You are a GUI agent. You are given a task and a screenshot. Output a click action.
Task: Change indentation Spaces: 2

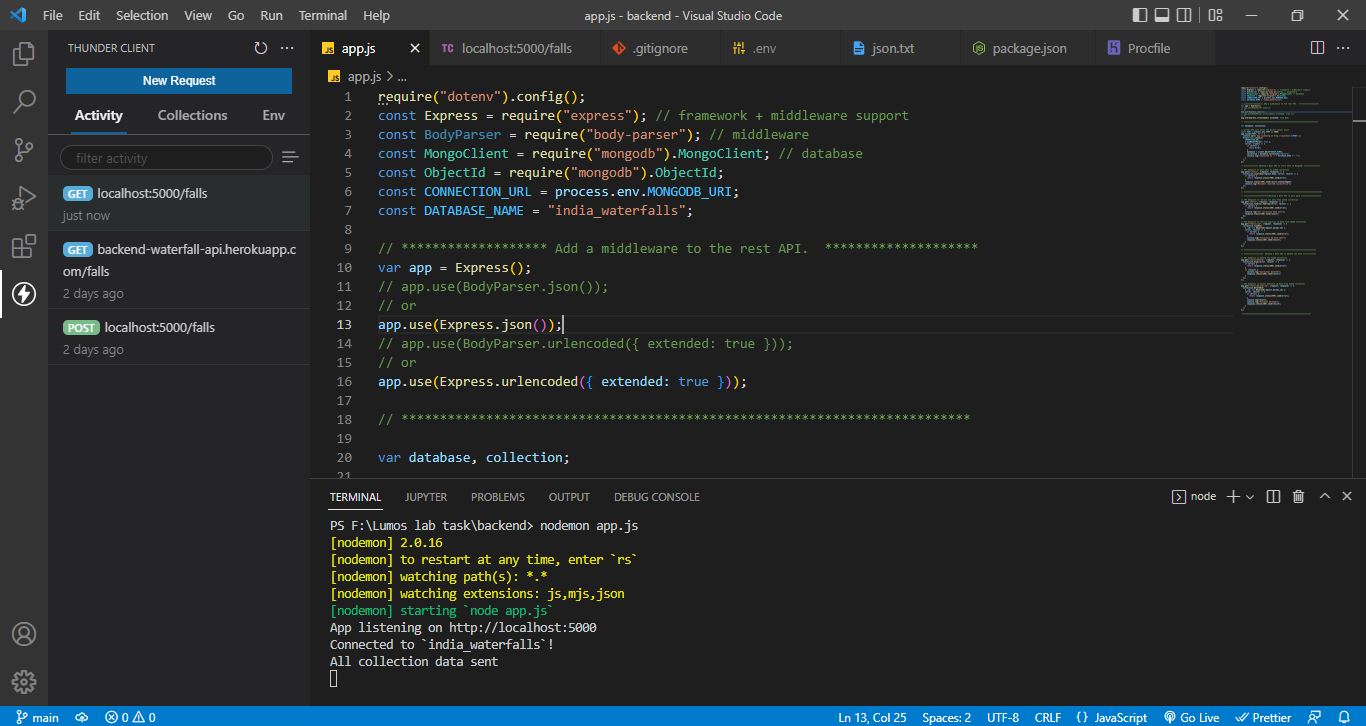(x=946, y=717)
